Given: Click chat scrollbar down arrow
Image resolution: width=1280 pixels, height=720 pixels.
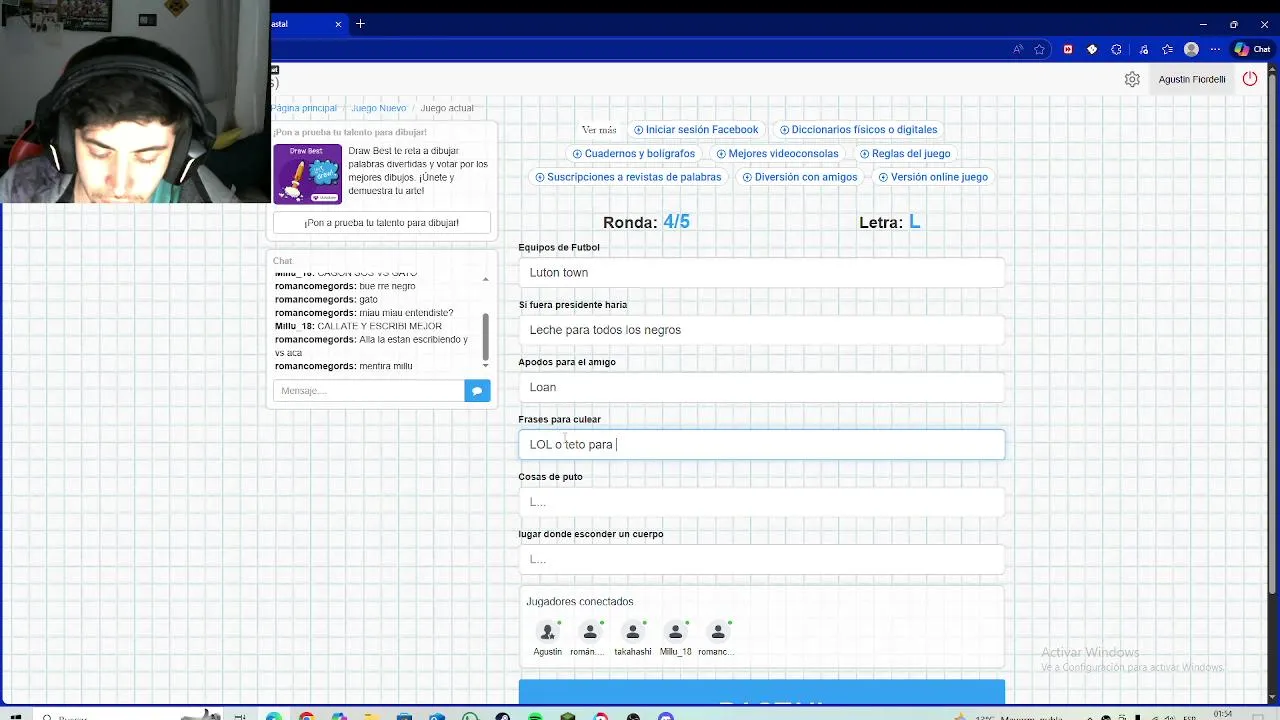Looking at the screenshot, I should coord(486,365).
